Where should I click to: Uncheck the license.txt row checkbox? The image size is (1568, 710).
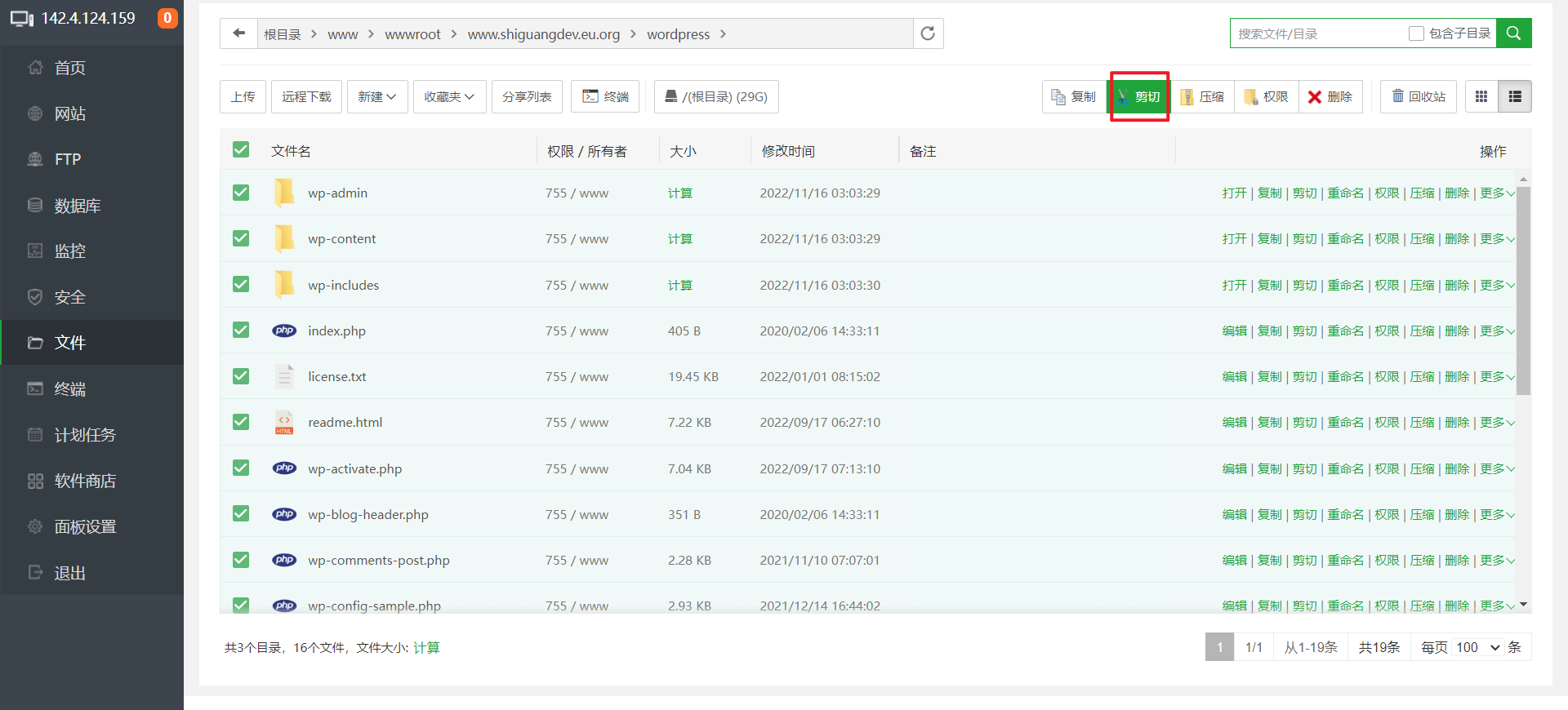click(x=241, y=376)
